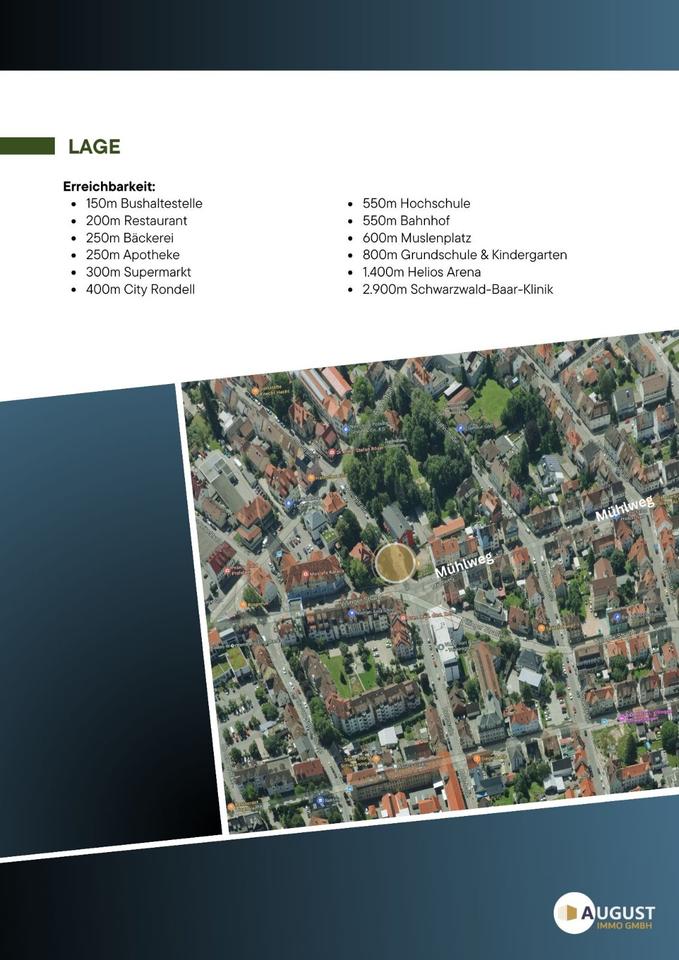Click the 400m City Rondell entry
The image size is (679, 960).
(140, 289)
